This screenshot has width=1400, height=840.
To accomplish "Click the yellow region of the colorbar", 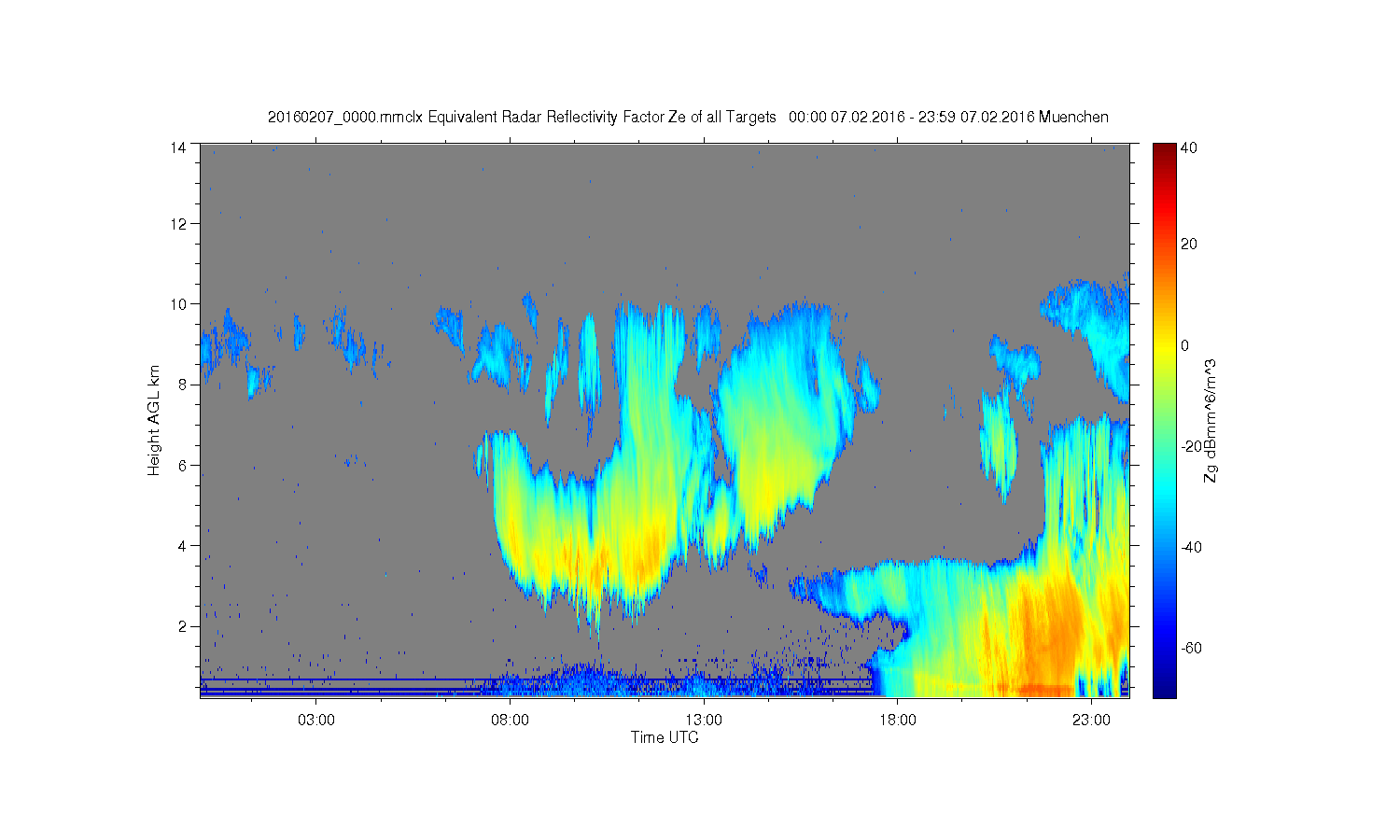I will 1164,347.
